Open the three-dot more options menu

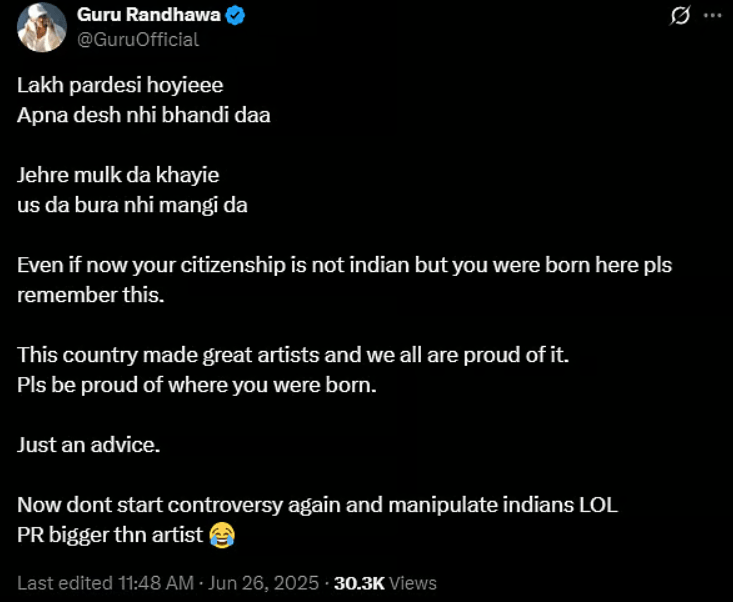(x=712, y=15)
